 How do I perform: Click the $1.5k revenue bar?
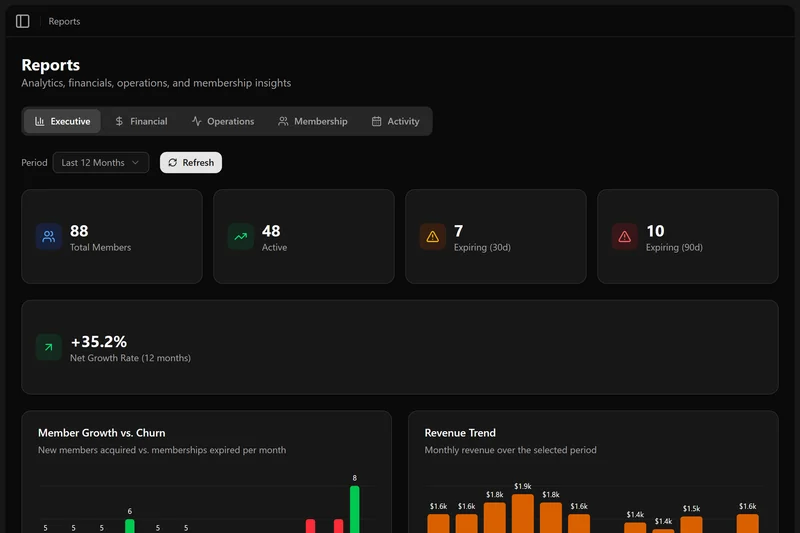pos(691,525)
